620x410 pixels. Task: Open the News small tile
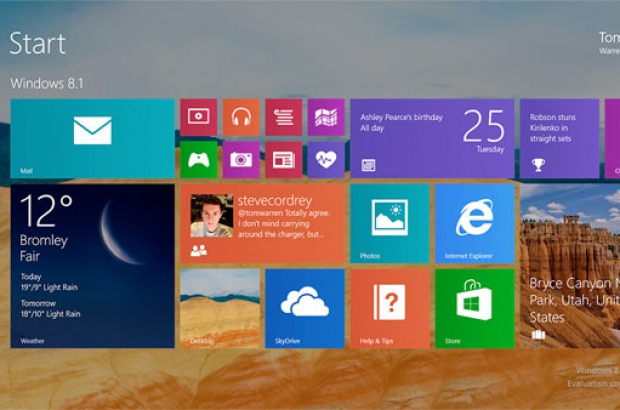click(x=284, y=160)
